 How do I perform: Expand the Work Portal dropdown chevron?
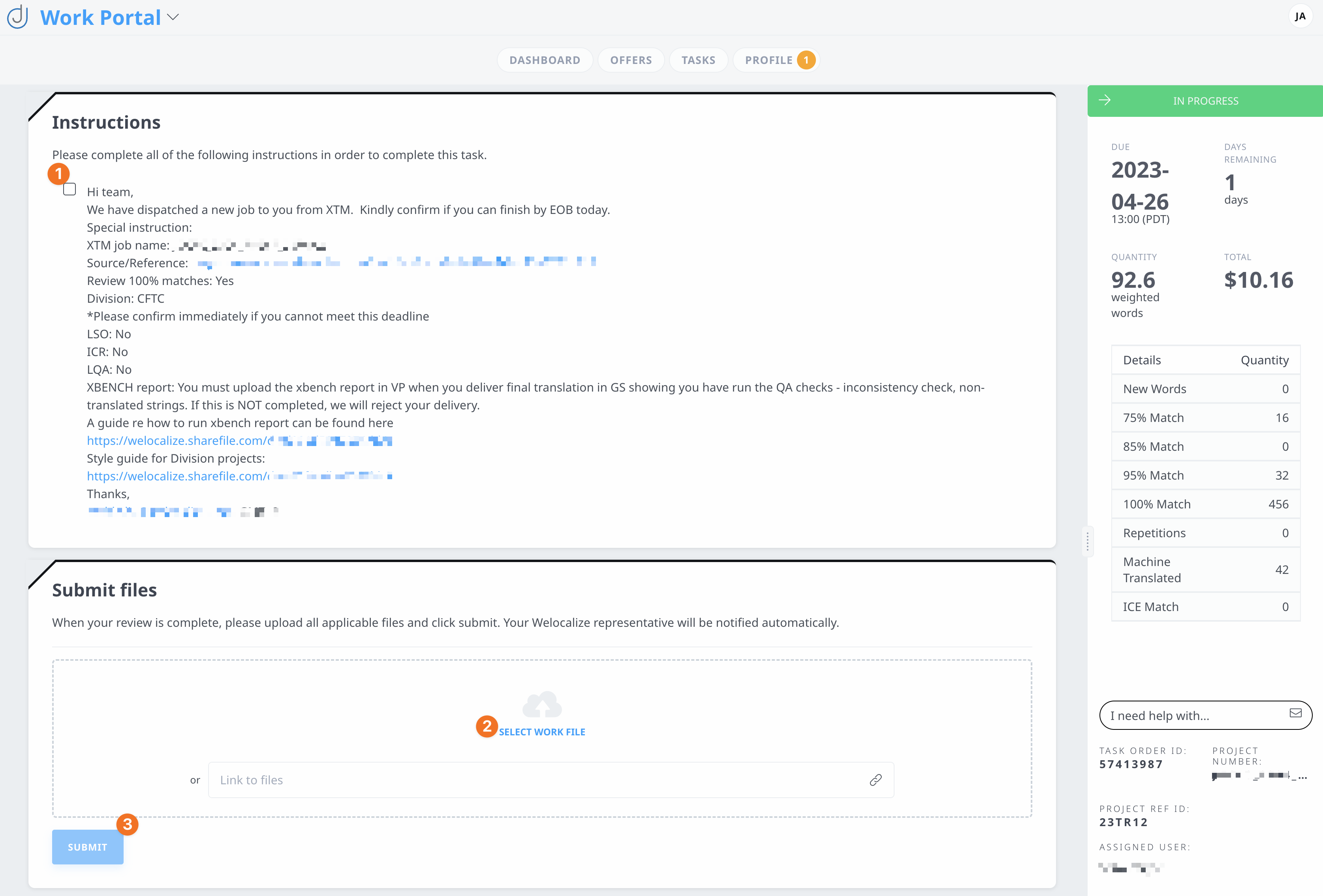[x=174, y=17]
